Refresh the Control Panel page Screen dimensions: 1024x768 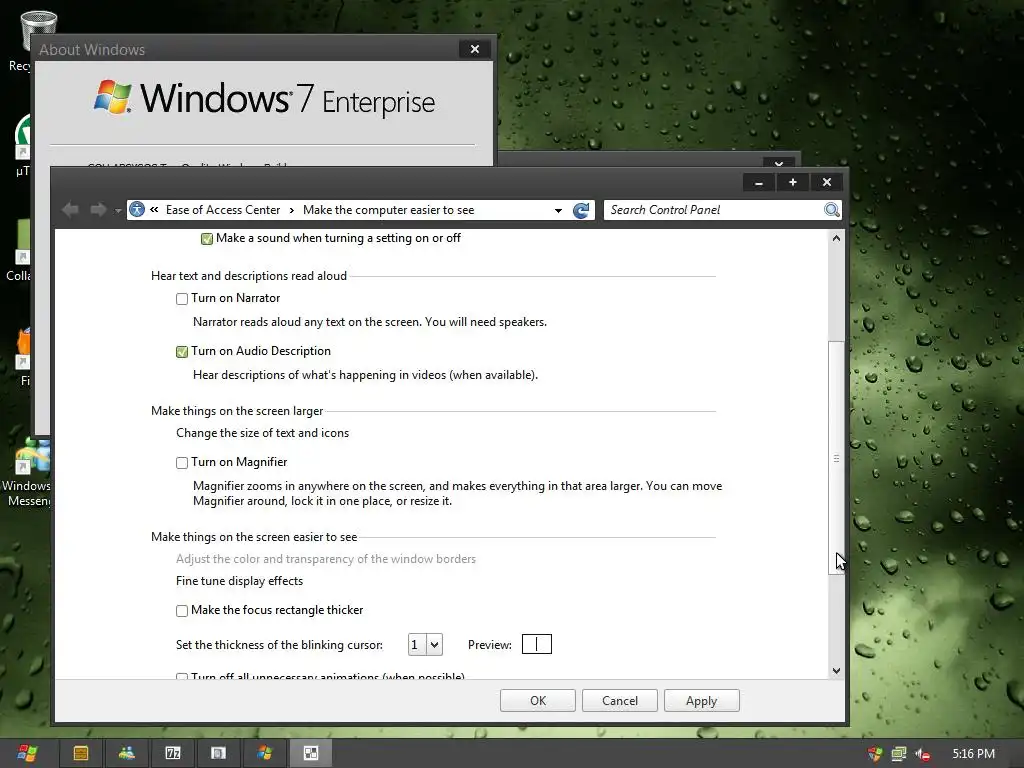tap(581, 210)
